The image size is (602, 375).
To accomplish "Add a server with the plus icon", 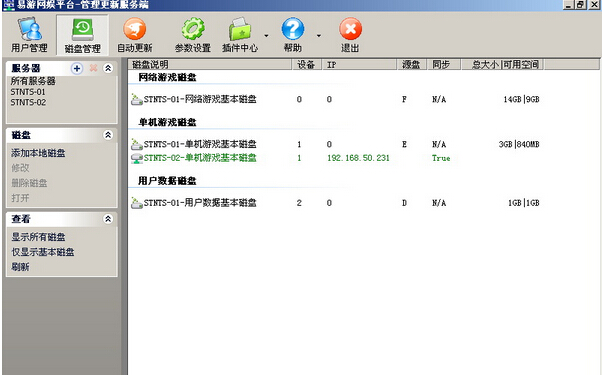I will (77, 68).
